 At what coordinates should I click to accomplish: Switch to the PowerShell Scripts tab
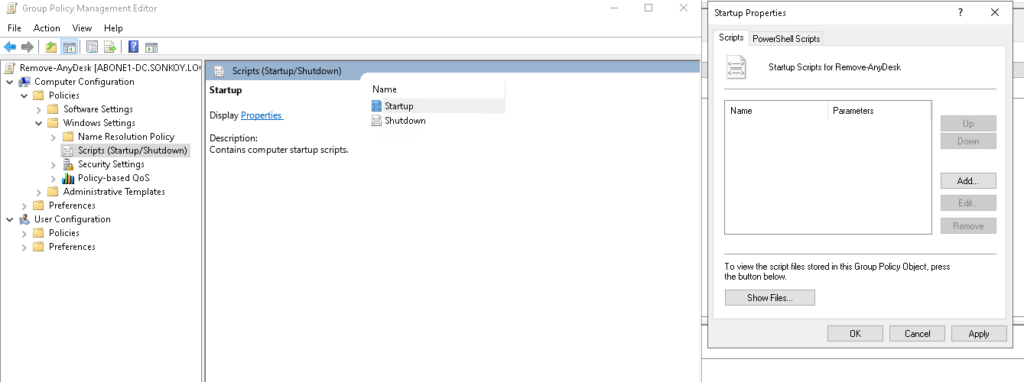786,39
